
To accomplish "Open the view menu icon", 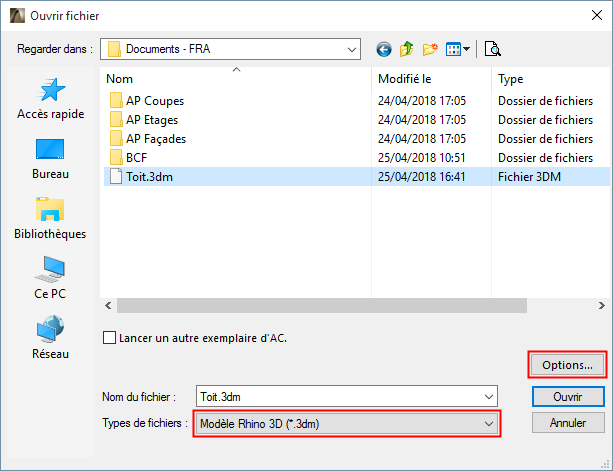I will tap(457, 49).
